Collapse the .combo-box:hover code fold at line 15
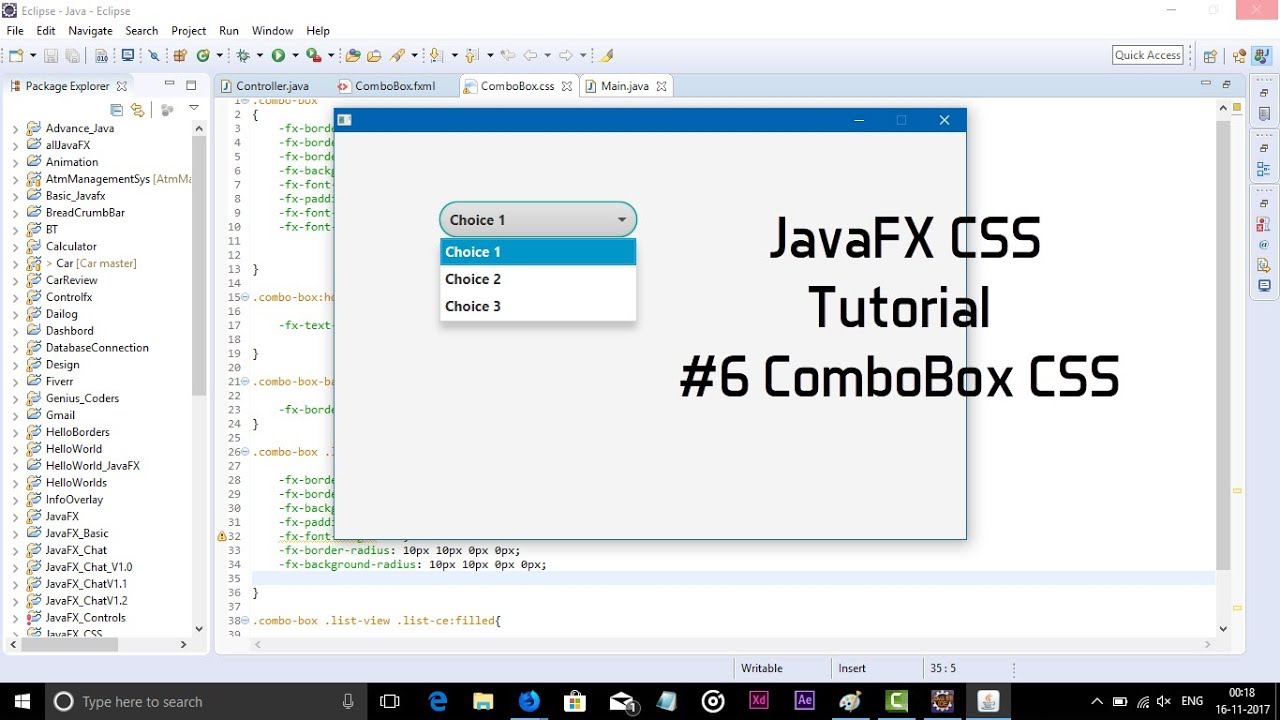This screenshot has height=720, width=1280. point(245,297)
